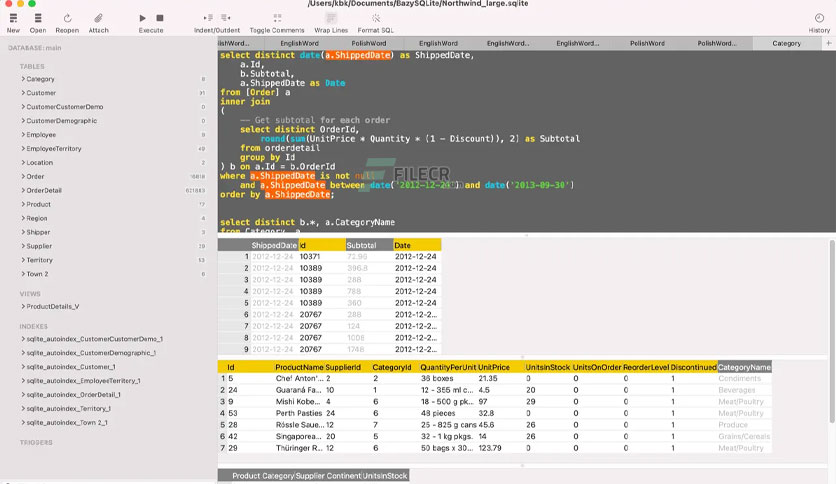Expand the Order table
The height and width of the screenshot is (484, 836).
[x=23, y=176]
